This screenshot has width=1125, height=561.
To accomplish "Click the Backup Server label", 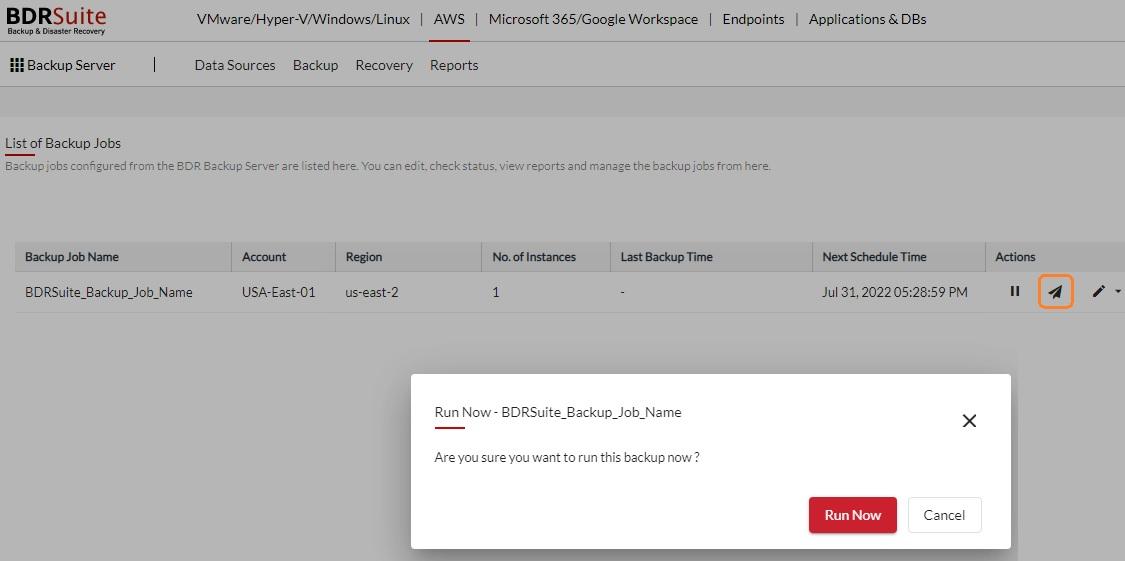I will coord(71,65).
